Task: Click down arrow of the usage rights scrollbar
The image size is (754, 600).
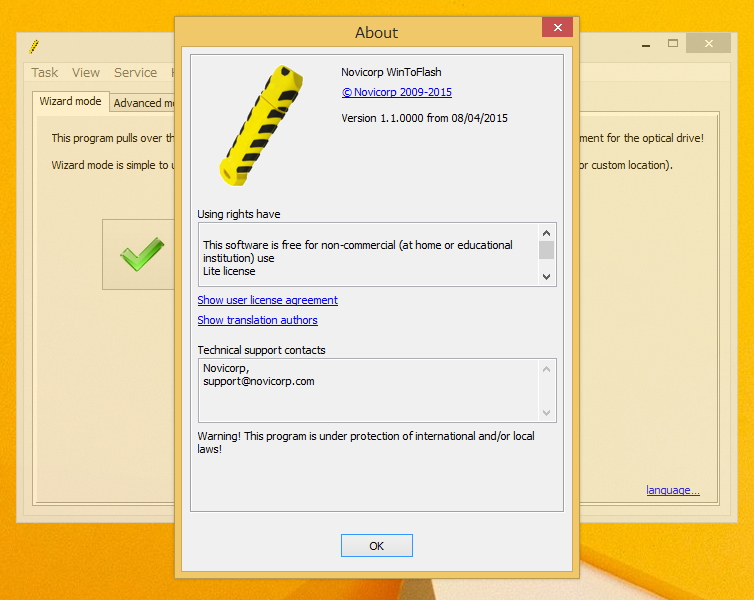Action: tap(546, 276)
